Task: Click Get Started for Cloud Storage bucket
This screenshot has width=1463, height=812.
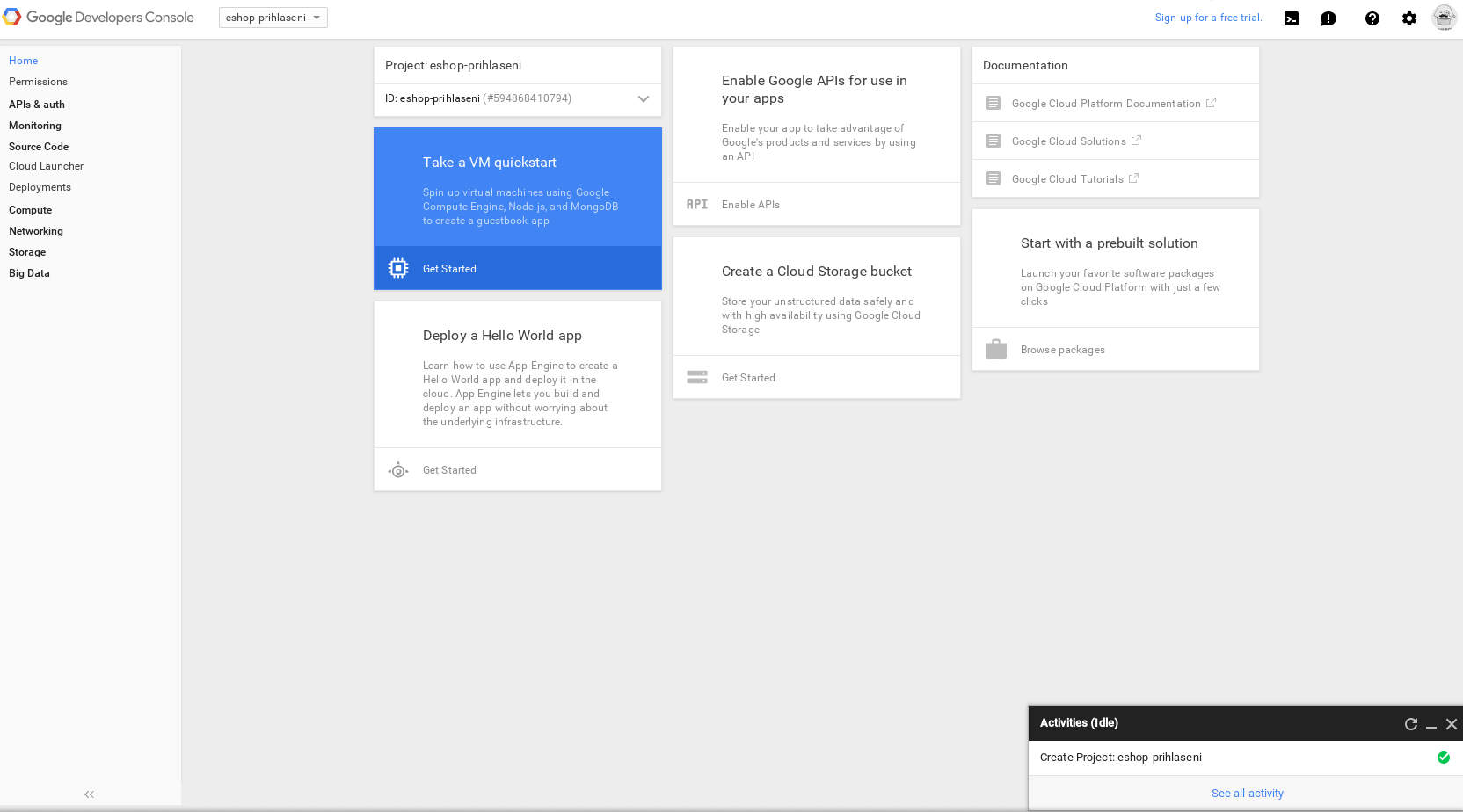Action: pyautogui.click(x=748, y=378)
